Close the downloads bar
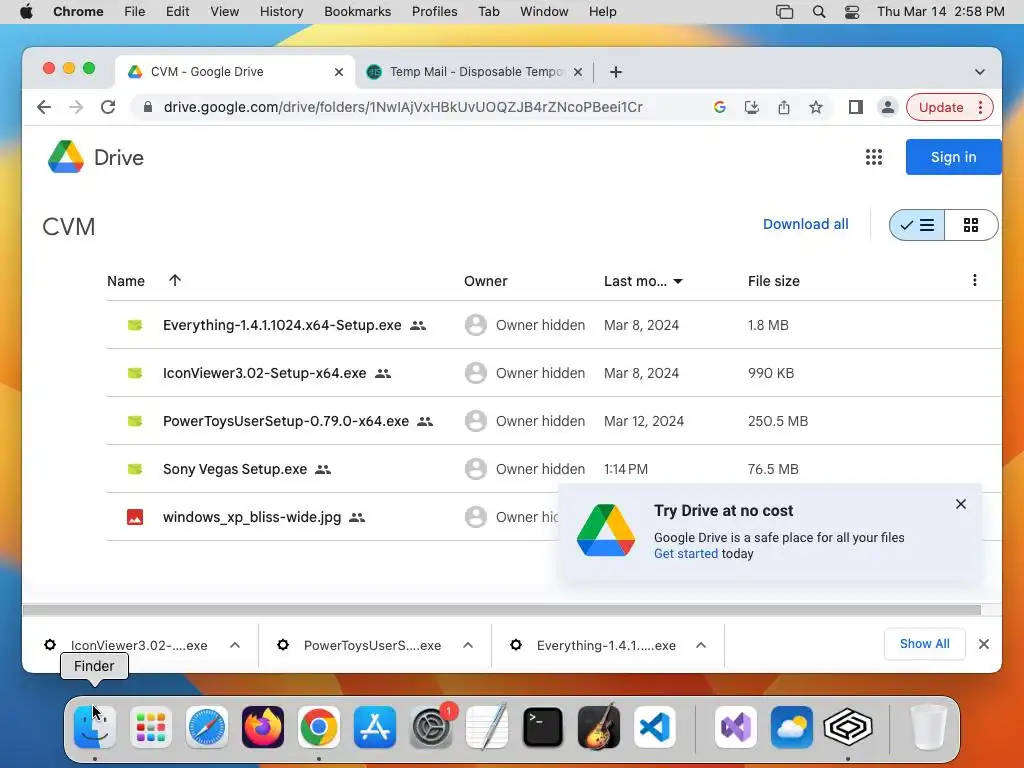1024x768 pixels. point(984,644)
